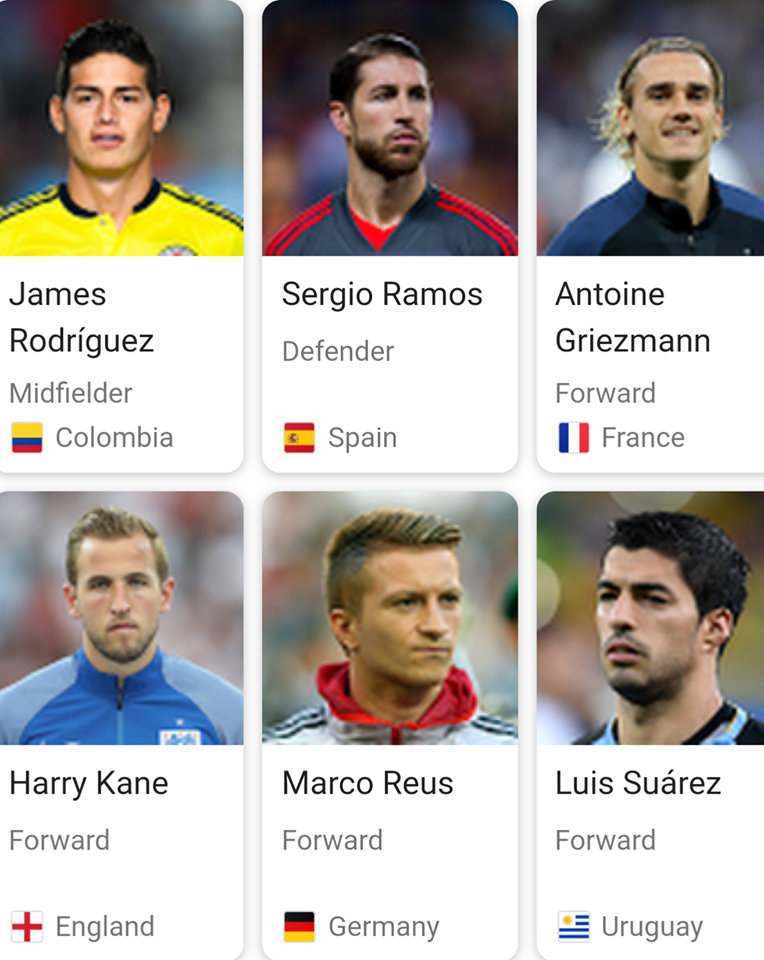Click the Uruguay flag icon

574,926
